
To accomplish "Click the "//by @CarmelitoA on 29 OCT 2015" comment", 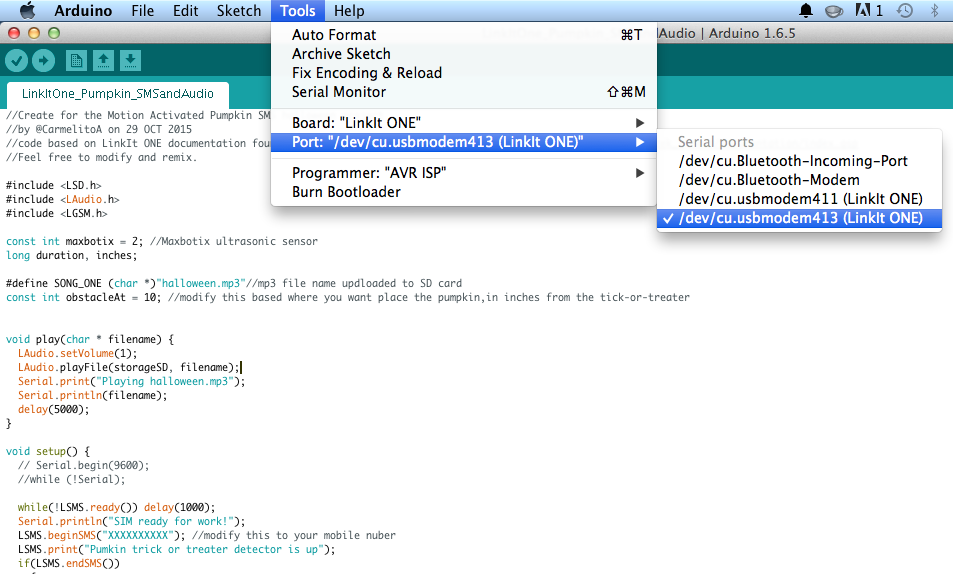I will click(x=98, y=129).
